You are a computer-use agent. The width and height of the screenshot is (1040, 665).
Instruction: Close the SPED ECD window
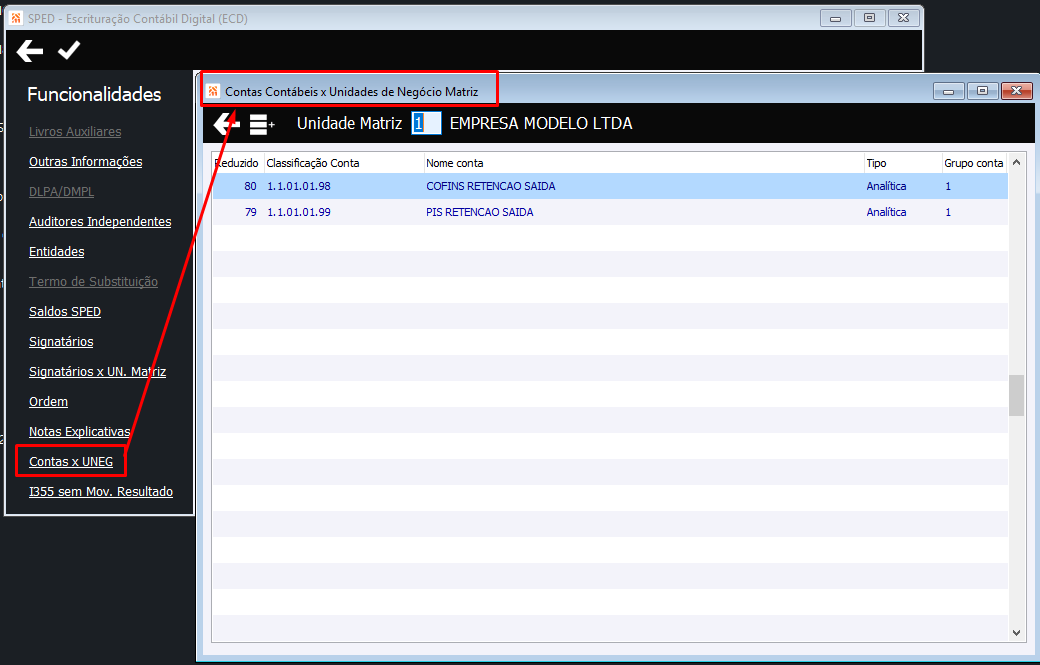903,18
